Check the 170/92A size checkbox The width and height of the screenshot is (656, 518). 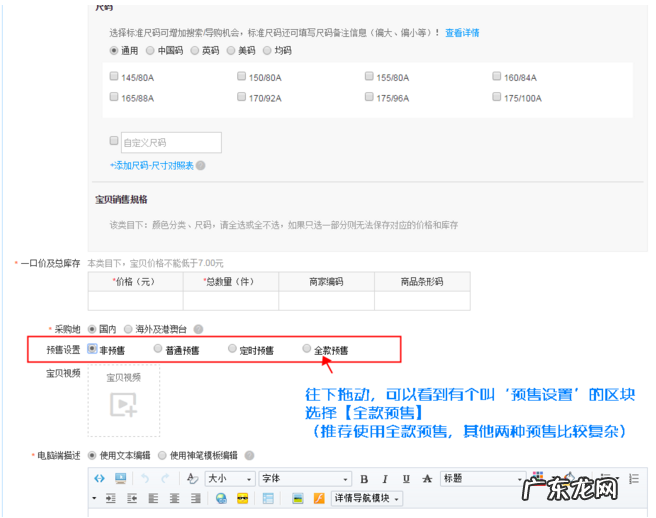tap(241, 97)
